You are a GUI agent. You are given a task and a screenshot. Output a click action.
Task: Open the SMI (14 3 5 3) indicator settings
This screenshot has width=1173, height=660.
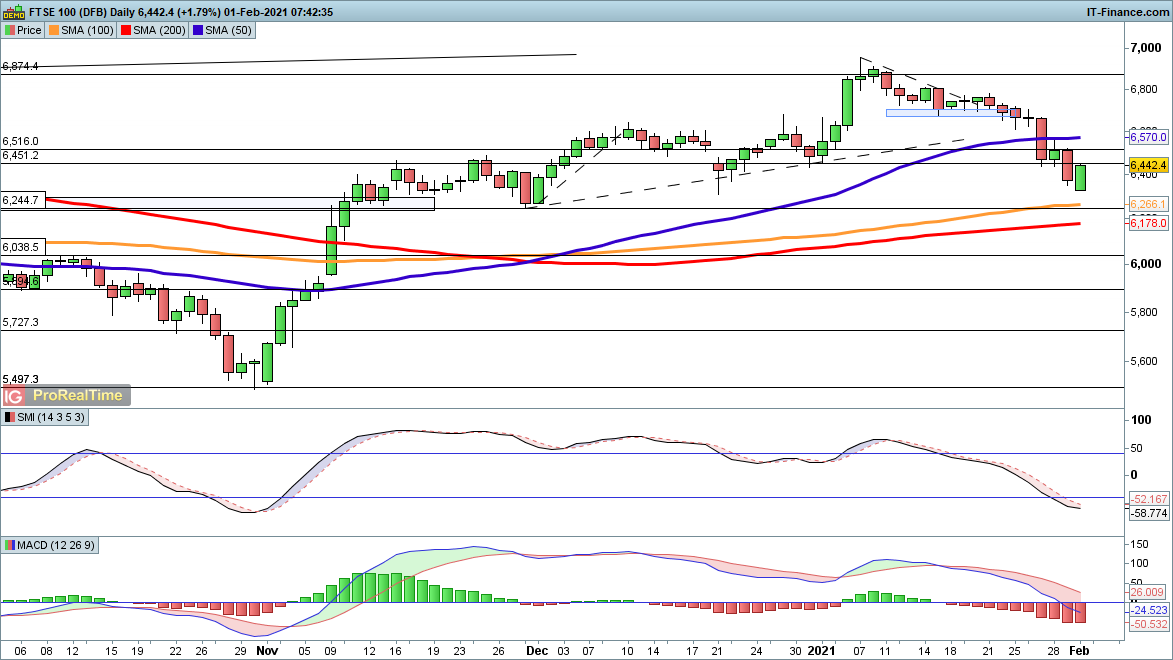50,416
